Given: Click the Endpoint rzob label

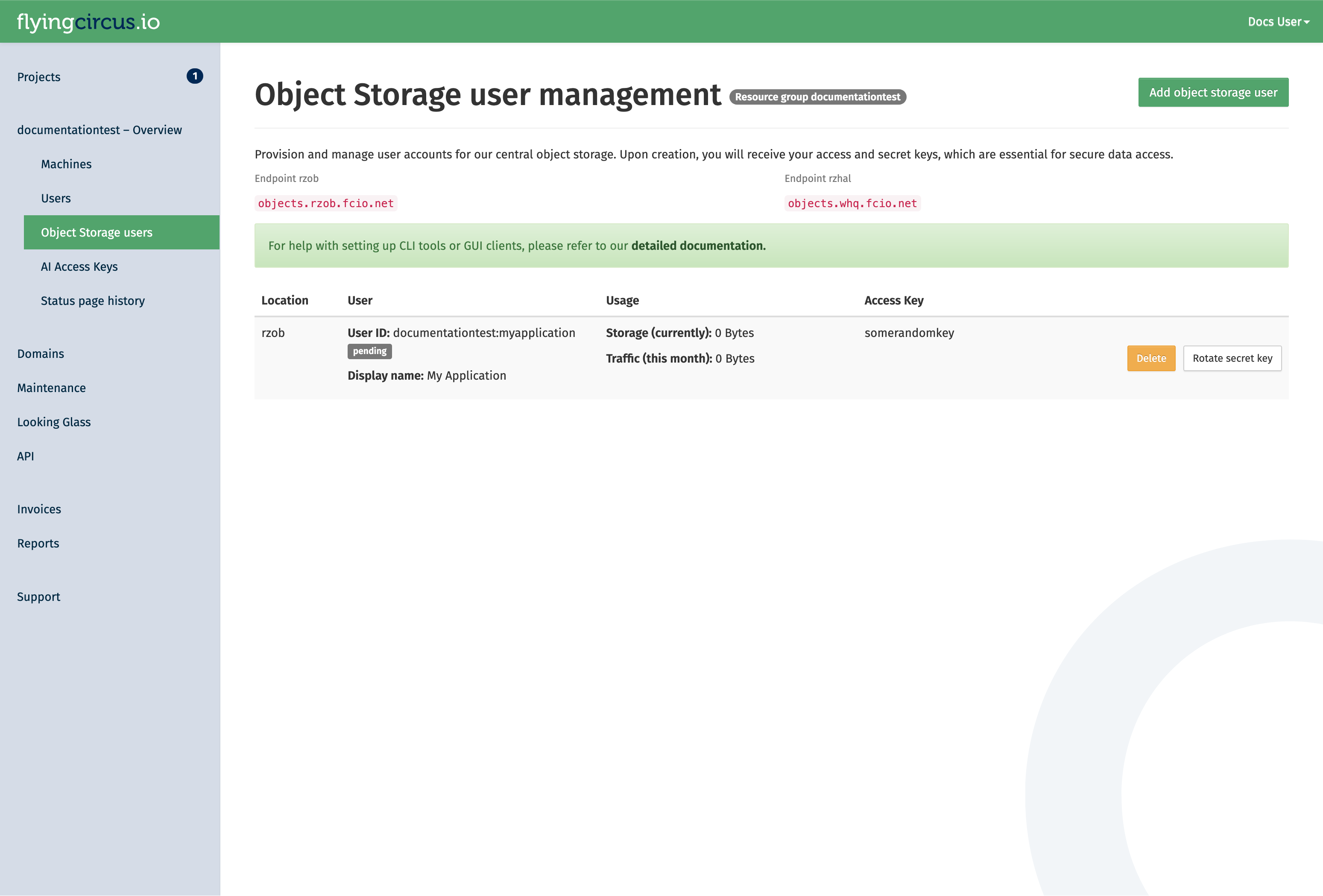Looking at the screenshot, I should coord(287,178).
